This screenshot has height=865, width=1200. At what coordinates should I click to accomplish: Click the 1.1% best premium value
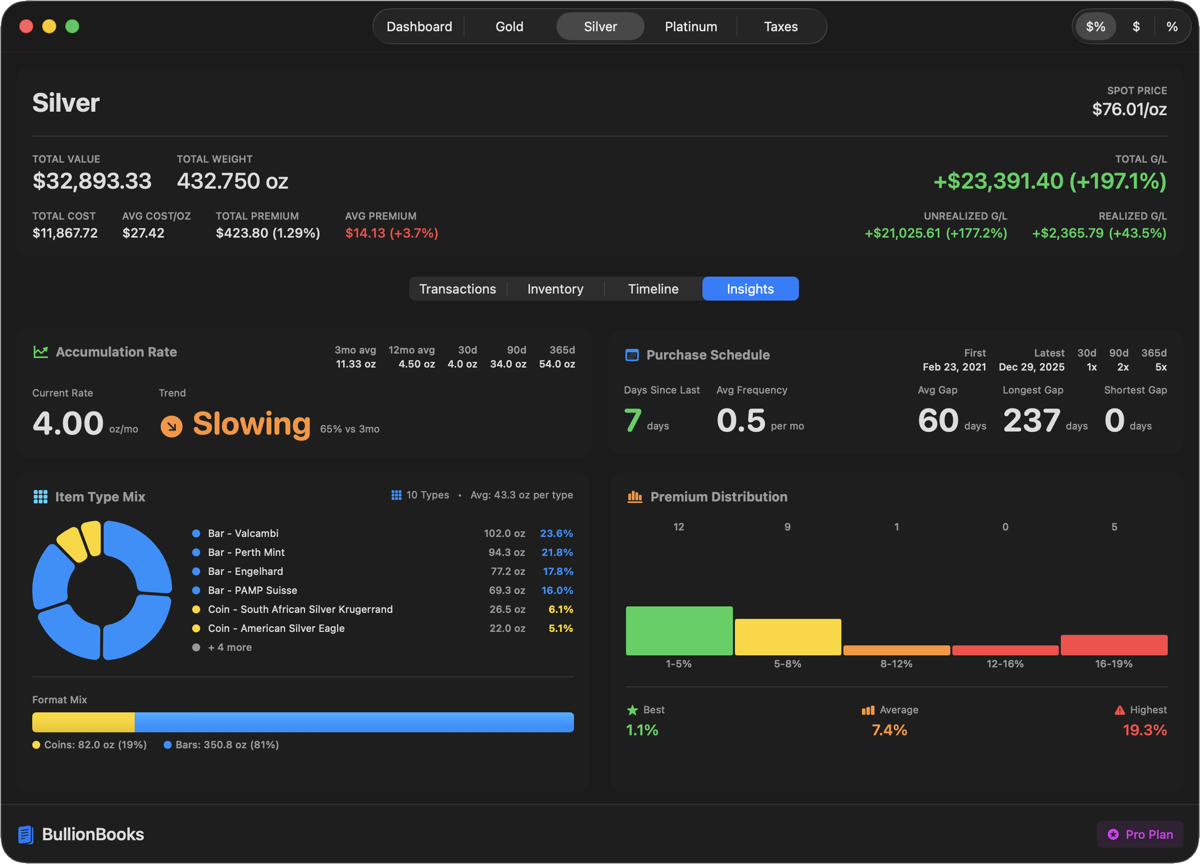[x=642, y=730]
